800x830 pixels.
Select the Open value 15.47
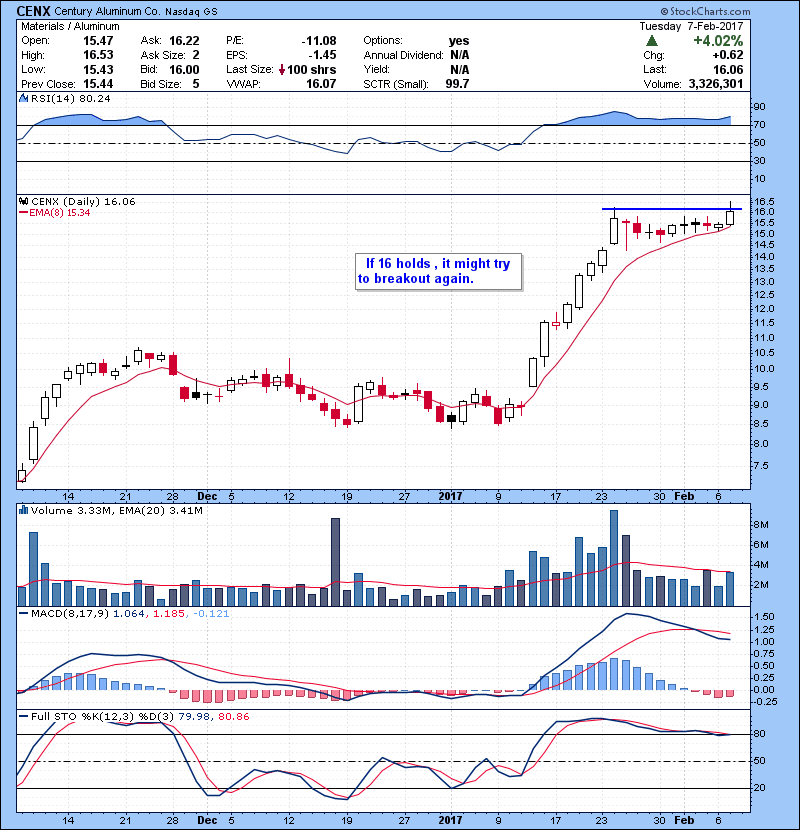pyautogui.click(x=98, y=40)
